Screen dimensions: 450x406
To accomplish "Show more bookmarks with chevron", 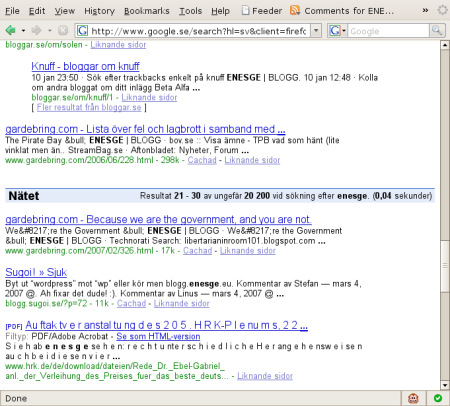I will click(425, 10).
